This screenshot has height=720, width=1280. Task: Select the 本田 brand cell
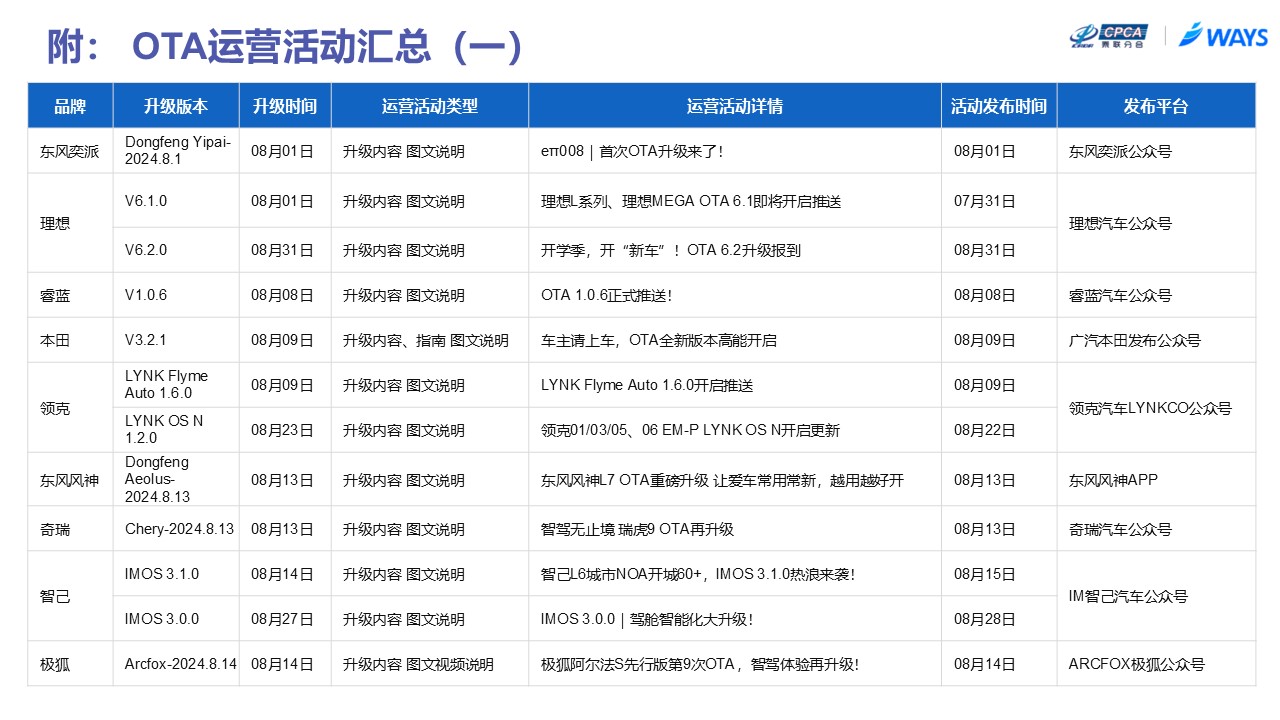point(70,341)
